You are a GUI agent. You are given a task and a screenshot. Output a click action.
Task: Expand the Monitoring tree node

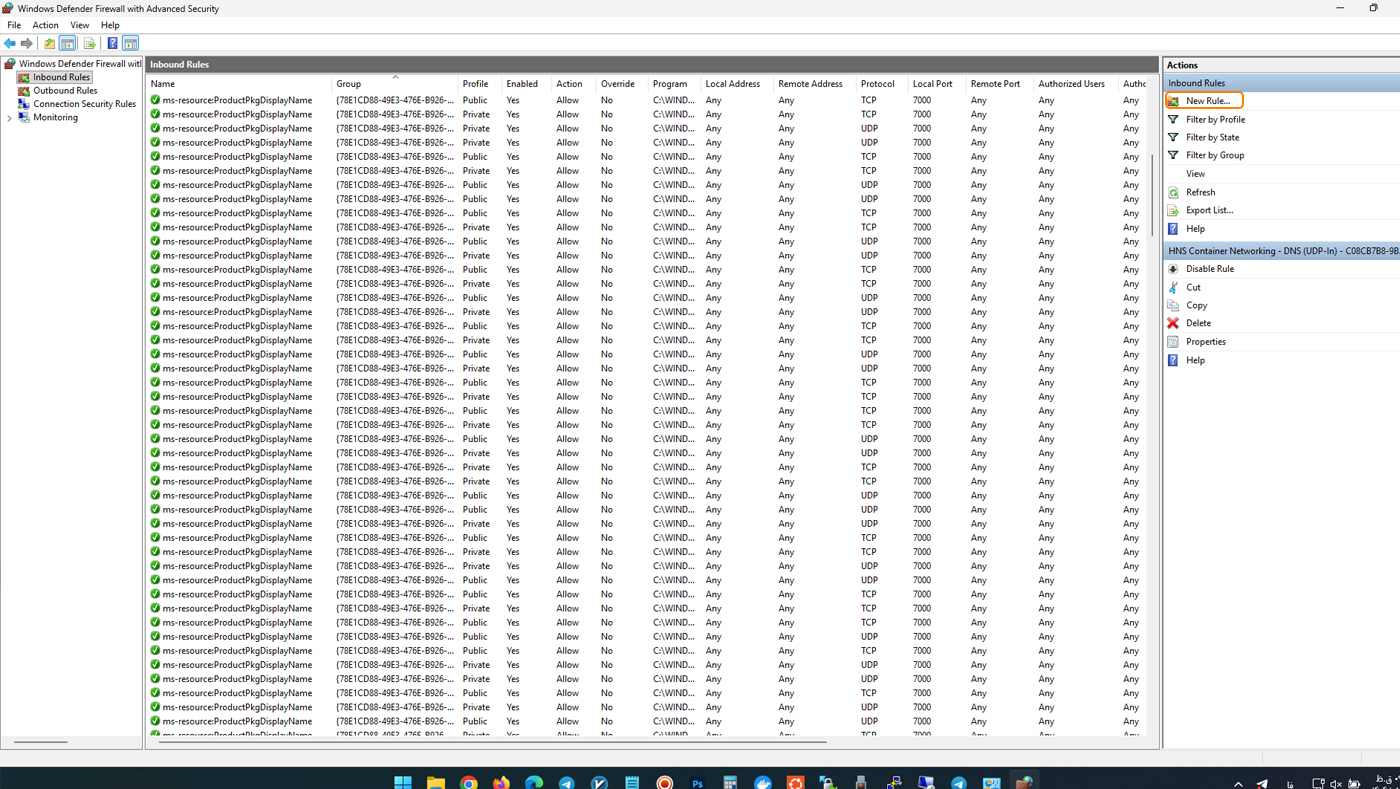pyautogui.click(x=10, y=118)
